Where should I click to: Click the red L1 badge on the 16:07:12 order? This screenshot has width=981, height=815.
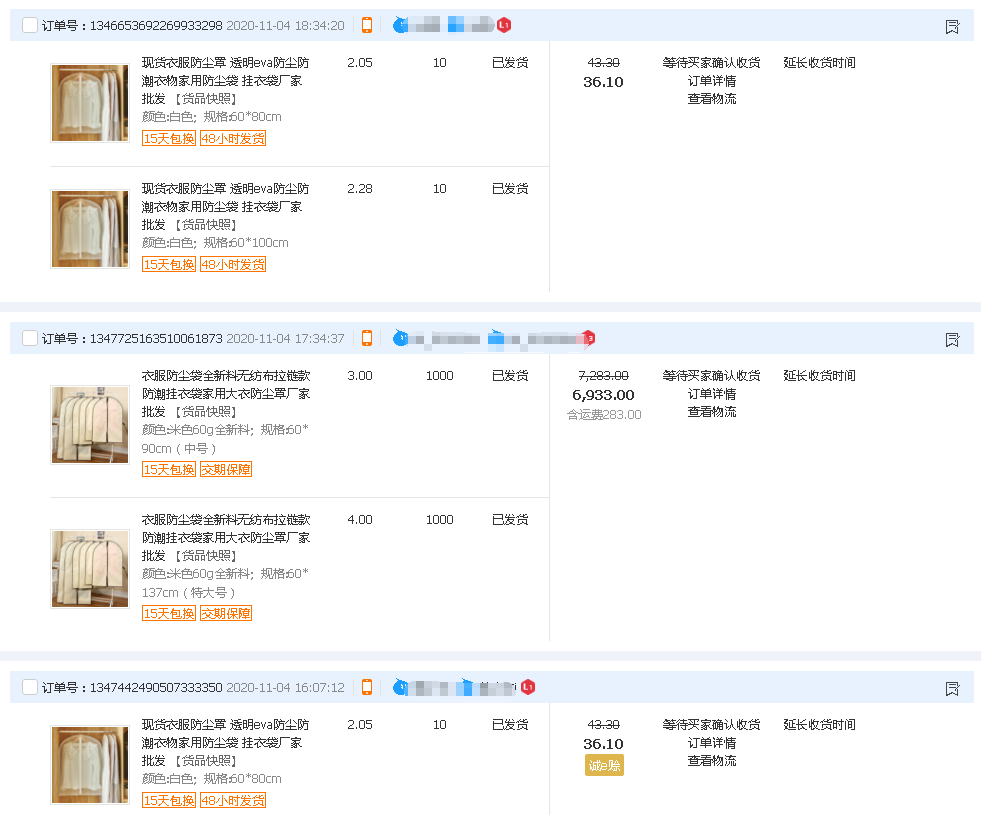528,688
